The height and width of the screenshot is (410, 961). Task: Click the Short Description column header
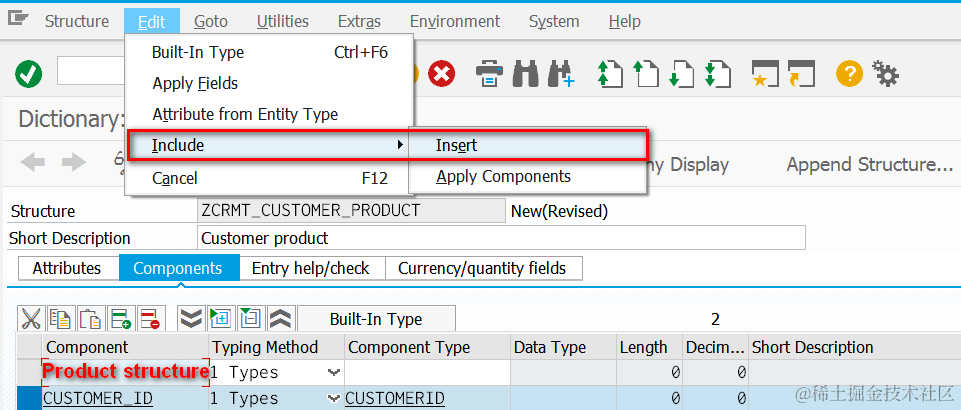pos(856,347)
